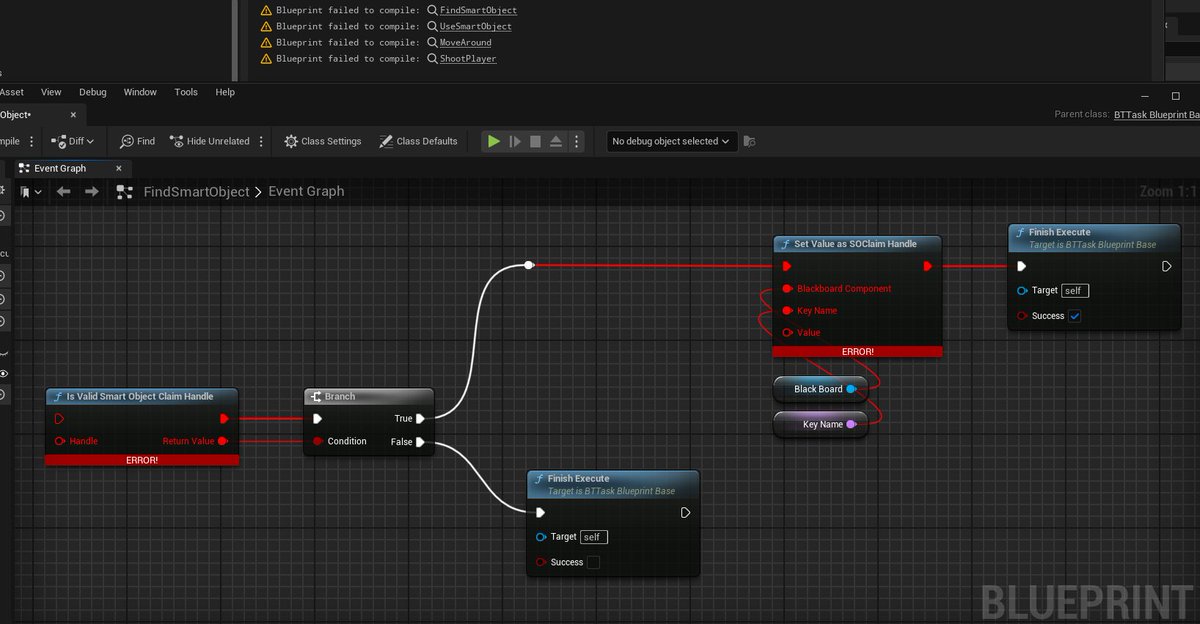The image size is (1200, 624).
Task: Open the View menu
Action: click(51, 92)
